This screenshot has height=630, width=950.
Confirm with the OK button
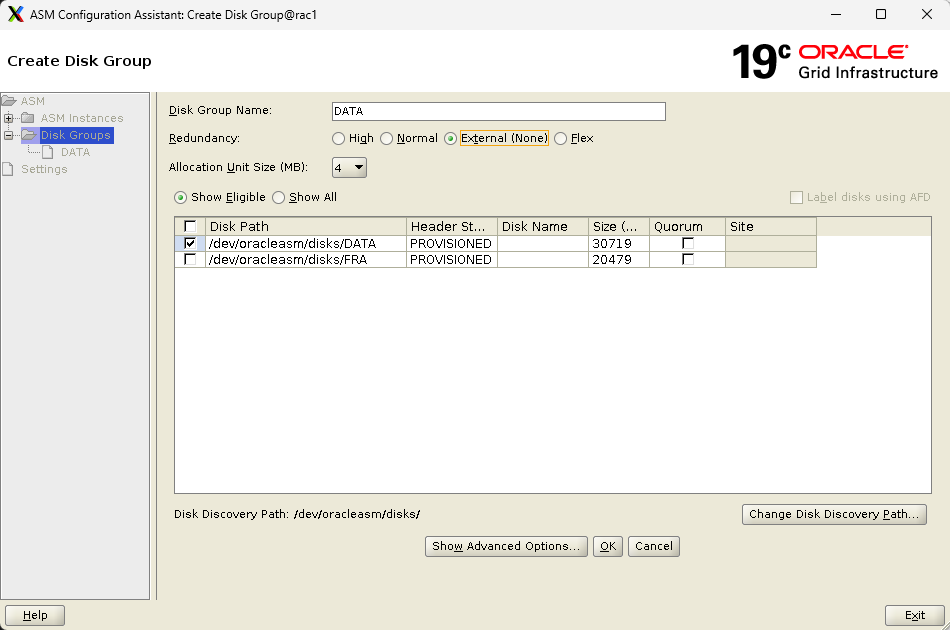(x=608, y=546)
